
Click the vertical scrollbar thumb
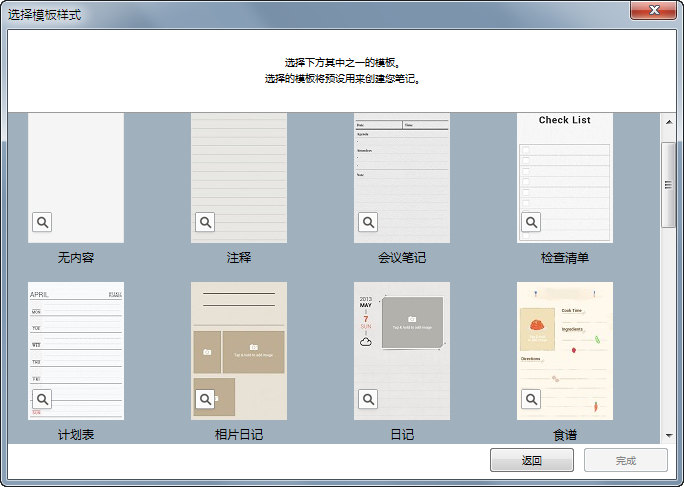click(x=669, y=185)
